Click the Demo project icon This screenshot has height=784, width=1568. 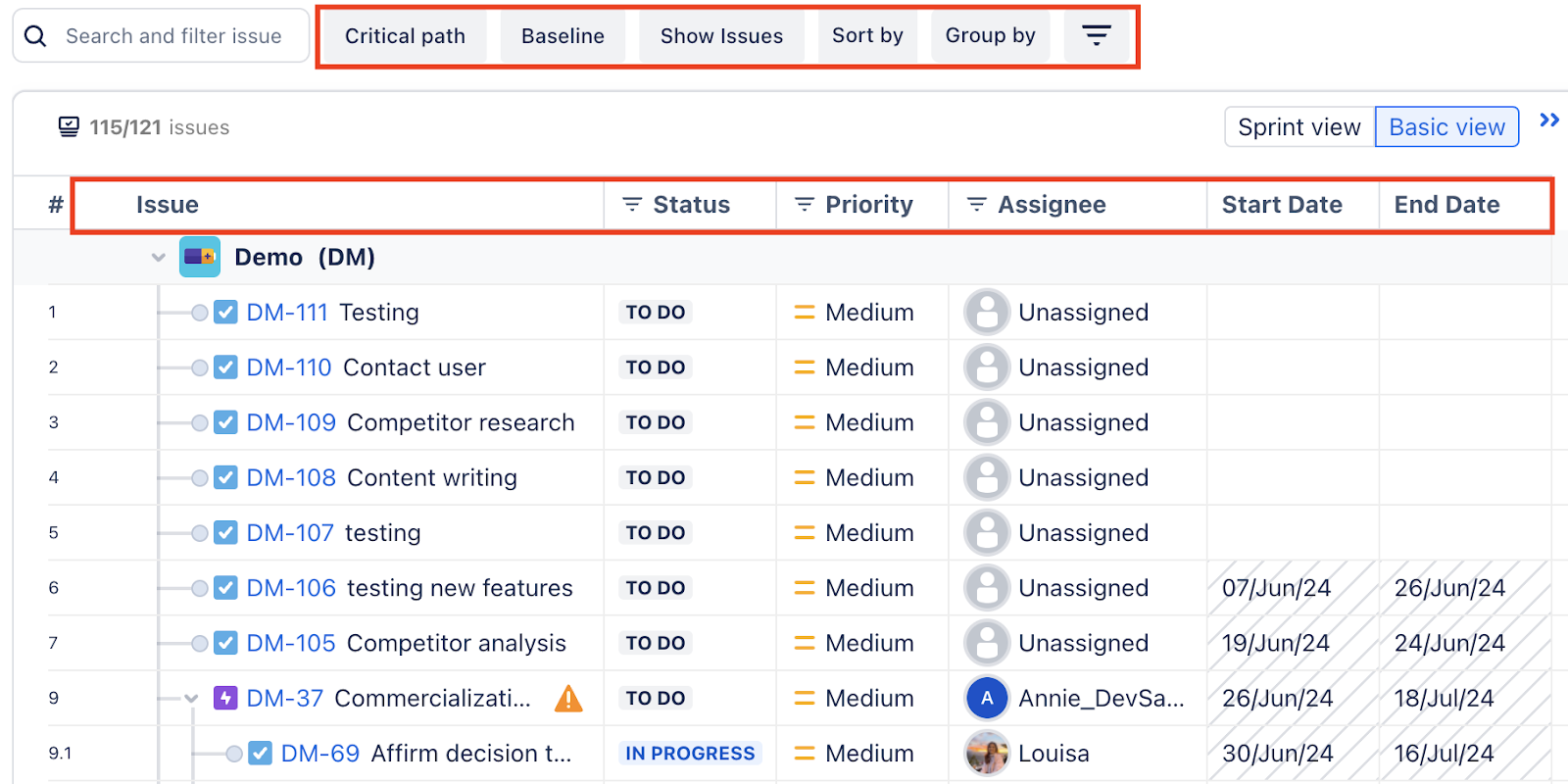200,257
